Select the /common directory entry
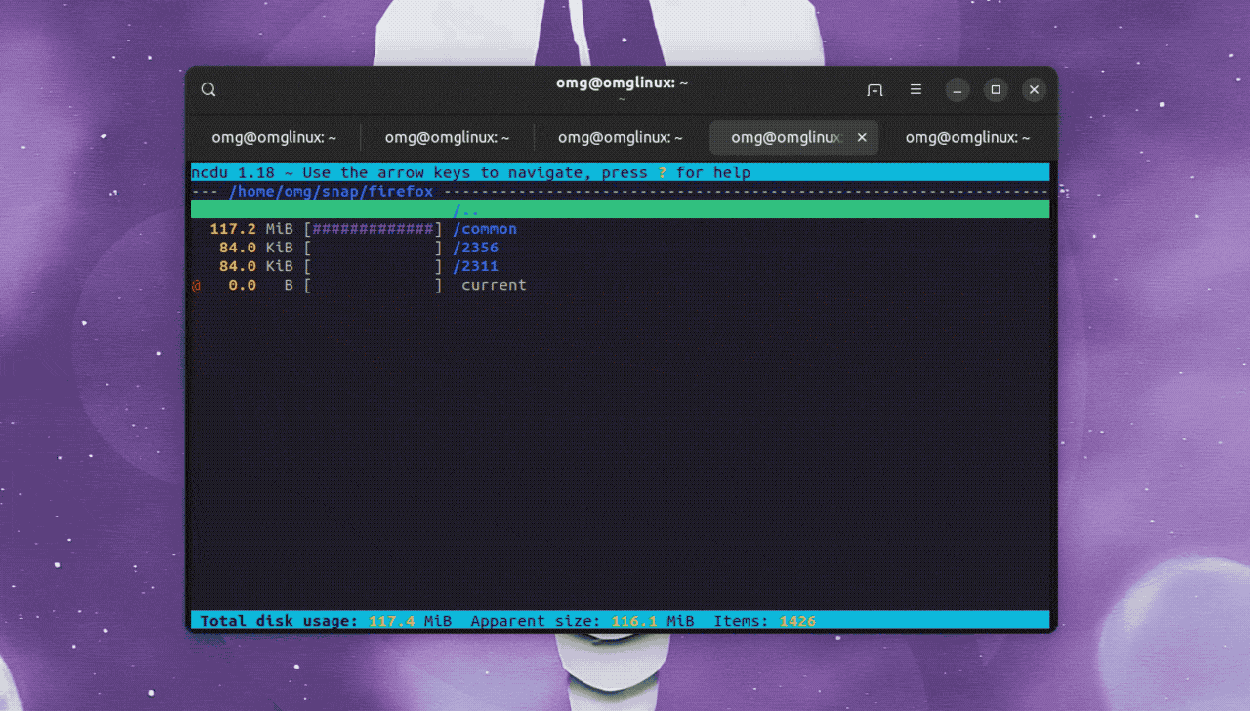The image size is (1250, 711). [x=485, y=229]
